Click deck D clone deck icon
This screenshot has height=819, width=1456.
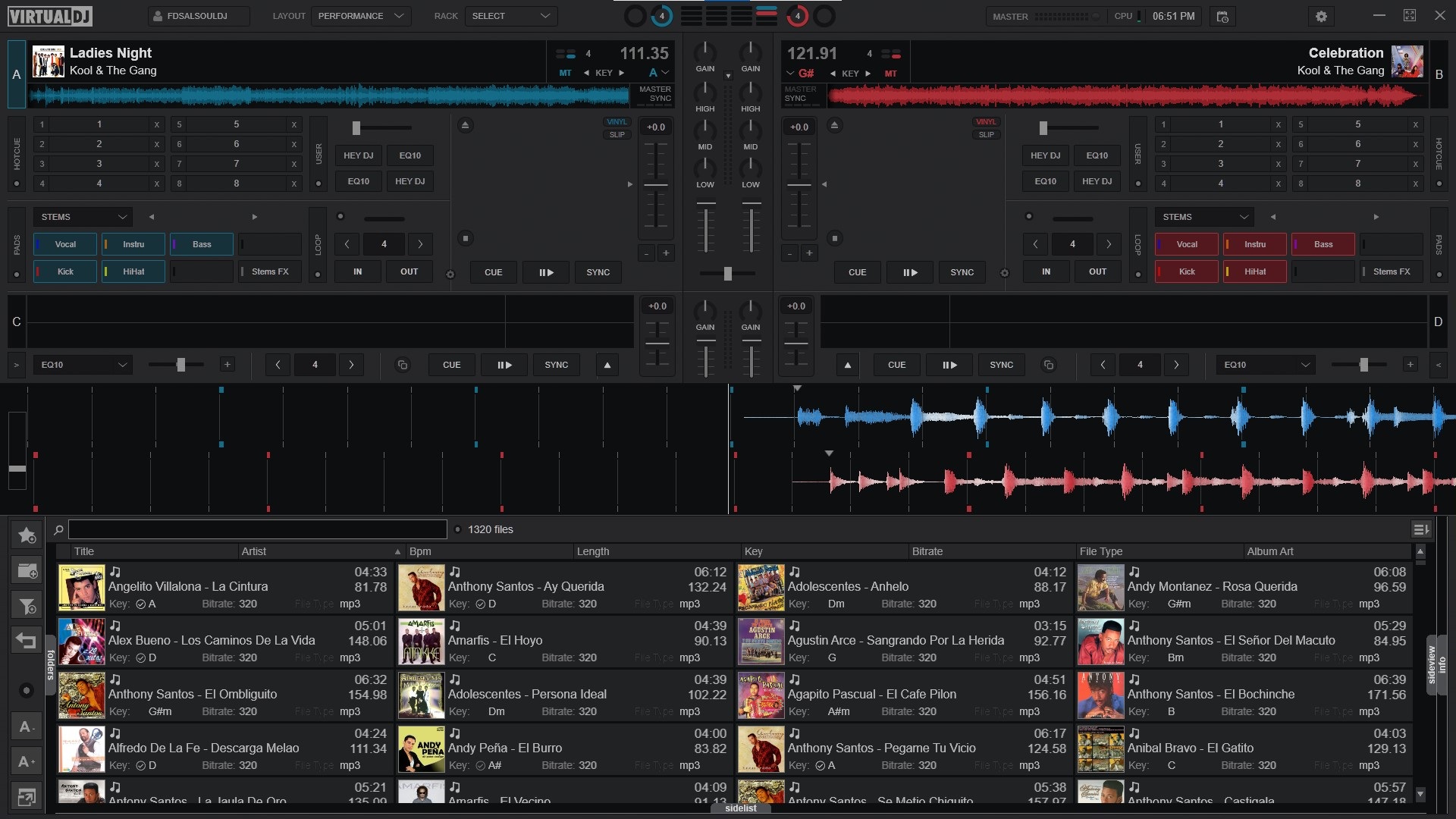pyautogui.click(x=1048, y=365)
